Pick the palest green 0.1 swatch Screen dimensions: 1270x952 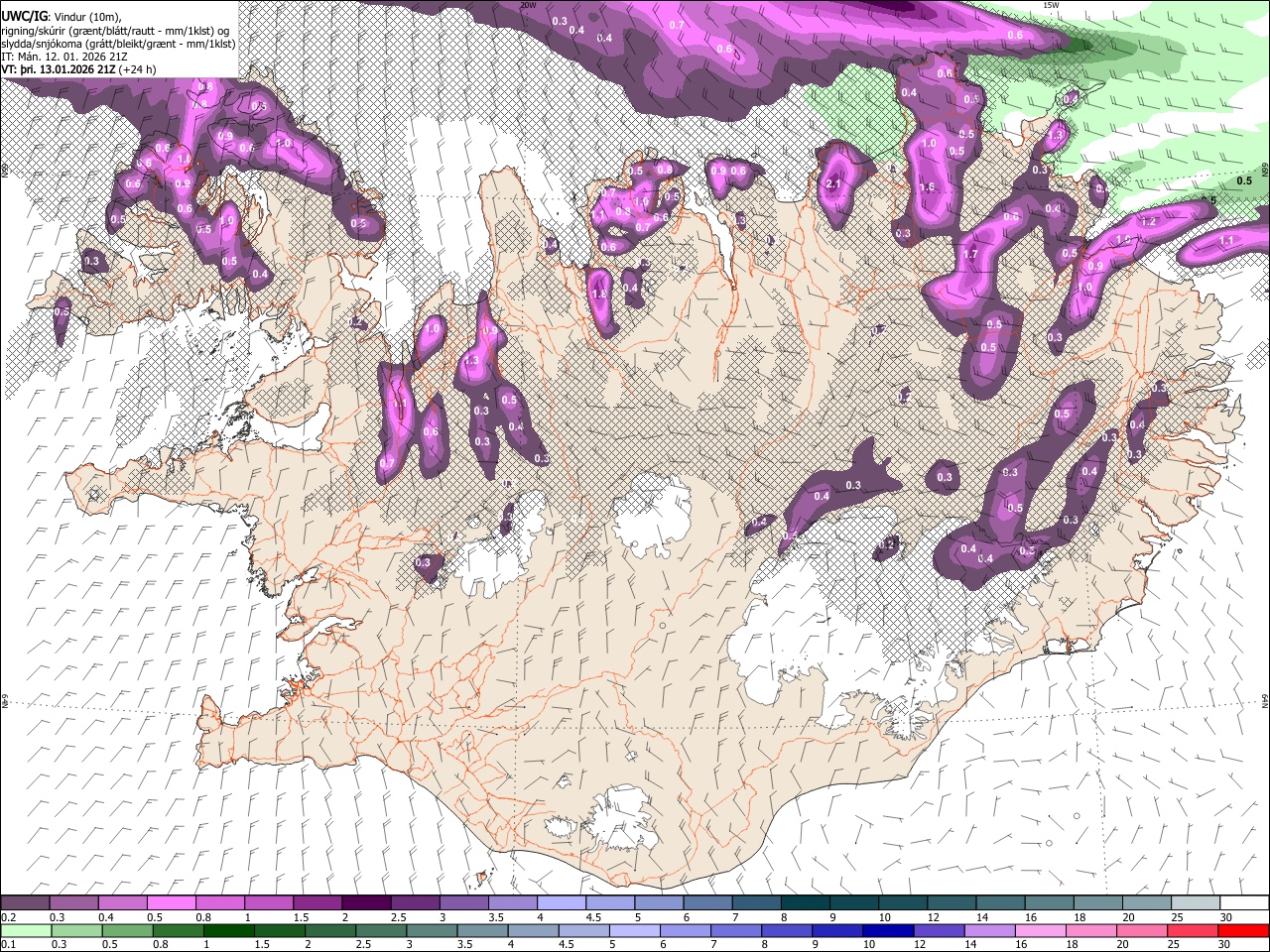click(26, 930)
